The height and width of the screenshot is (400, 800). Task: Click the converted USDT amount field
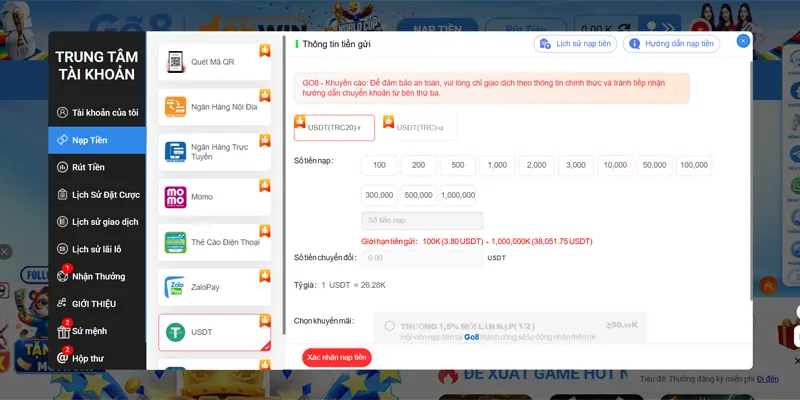[422, 258]
